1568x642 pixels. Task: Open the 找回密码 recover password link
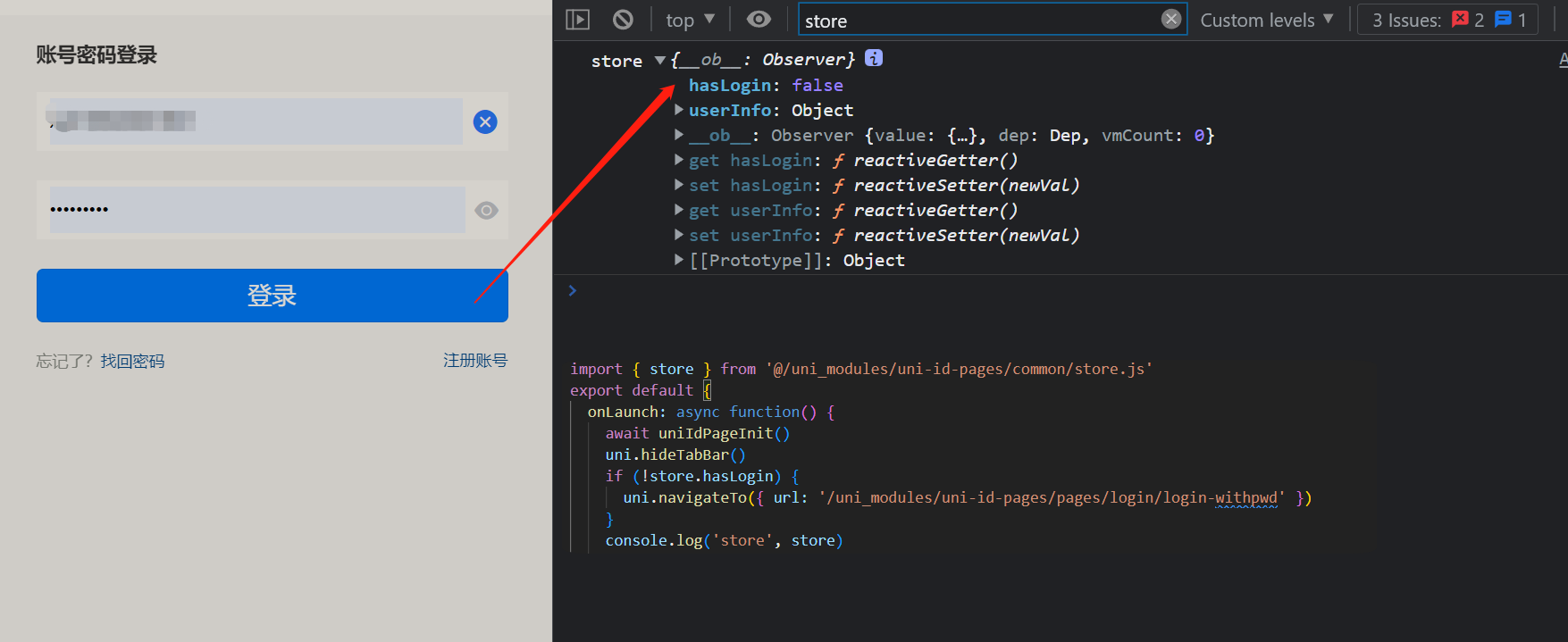click(132, 361)
